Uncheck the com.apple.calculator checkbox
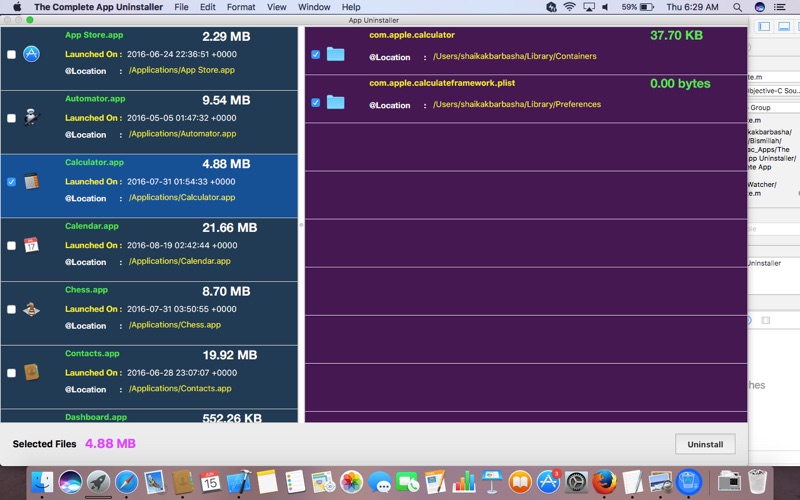Screen dimensions: 800x500 tap(315, 54)
